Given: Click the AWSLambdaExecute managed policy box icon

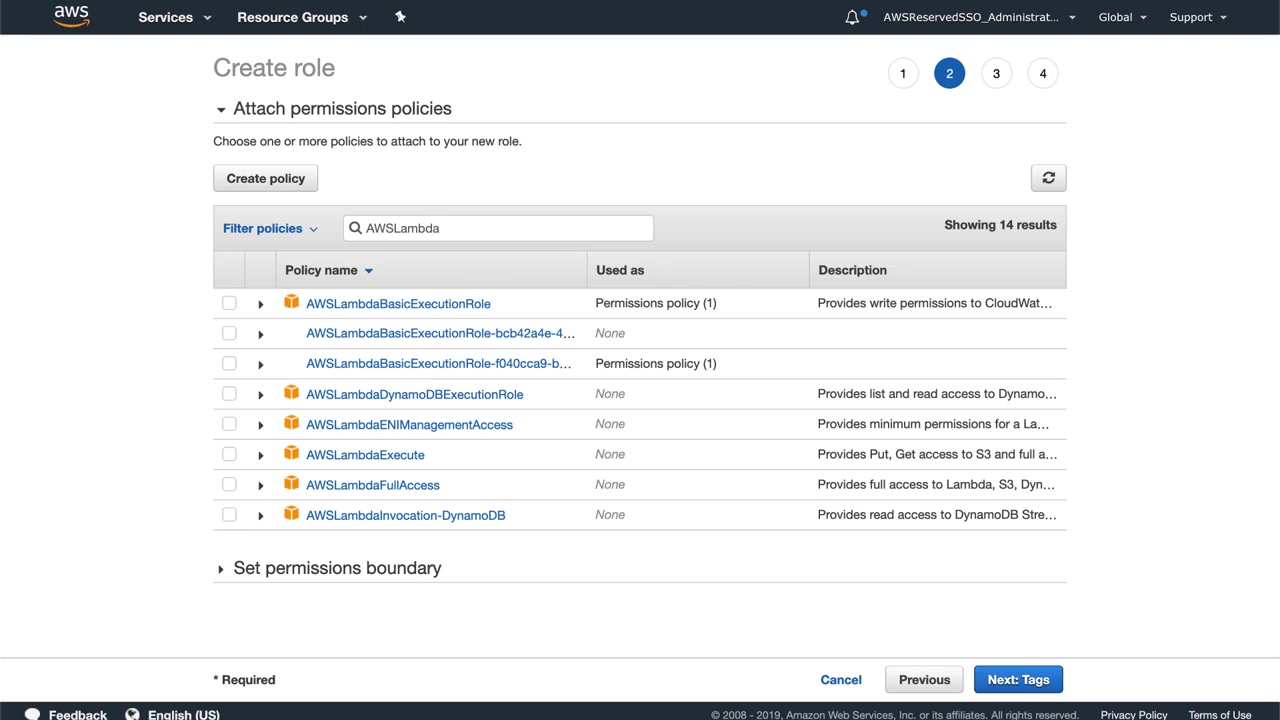Looking at the screenshot, I should (291, 454).
